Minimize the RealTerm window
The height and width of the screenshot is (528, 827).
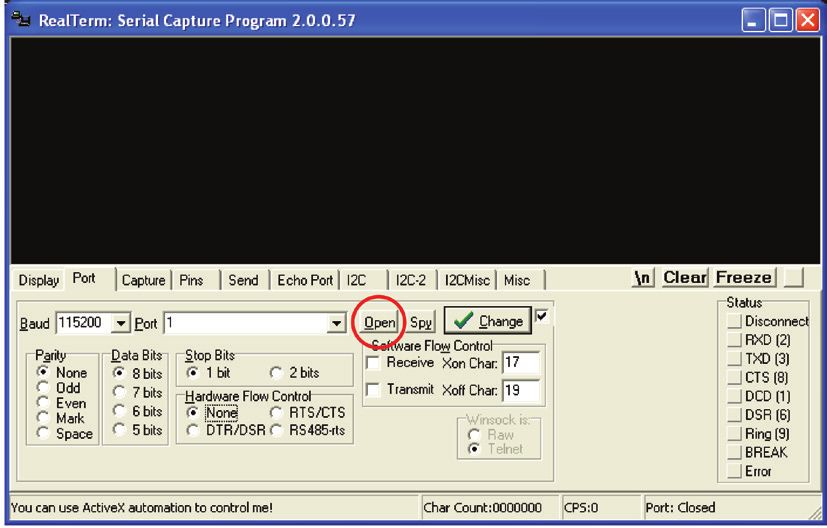coord(753,21)
